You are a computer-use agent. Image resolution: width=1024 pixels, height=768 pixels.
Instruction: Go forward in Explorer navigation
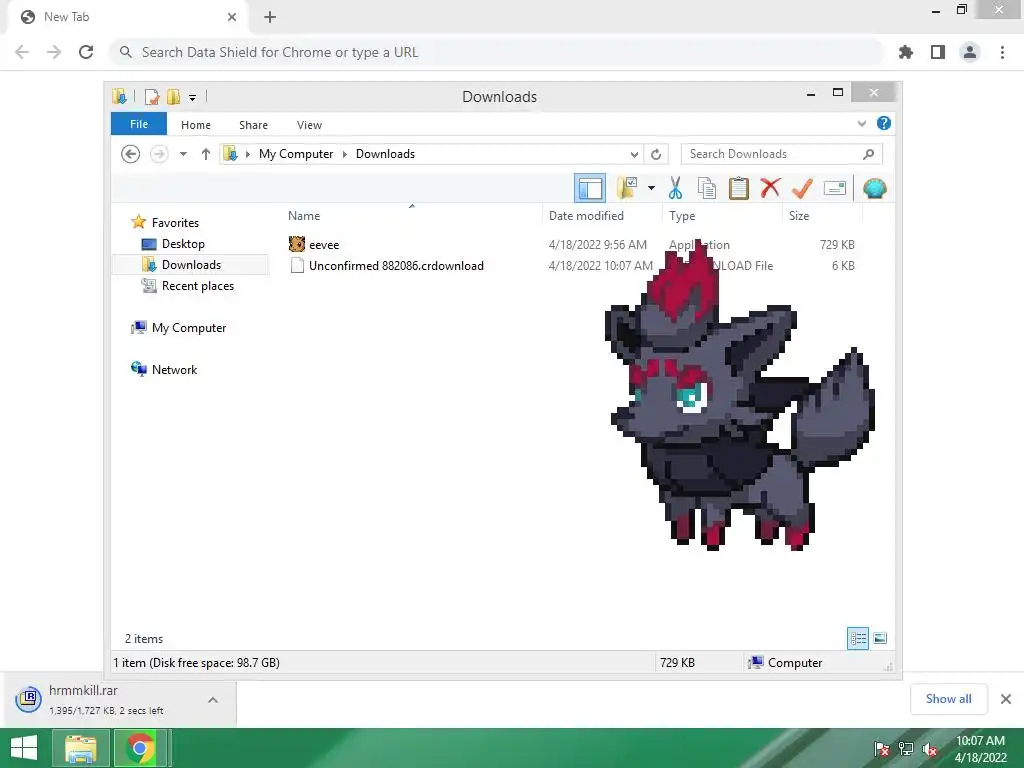point(159,154)
